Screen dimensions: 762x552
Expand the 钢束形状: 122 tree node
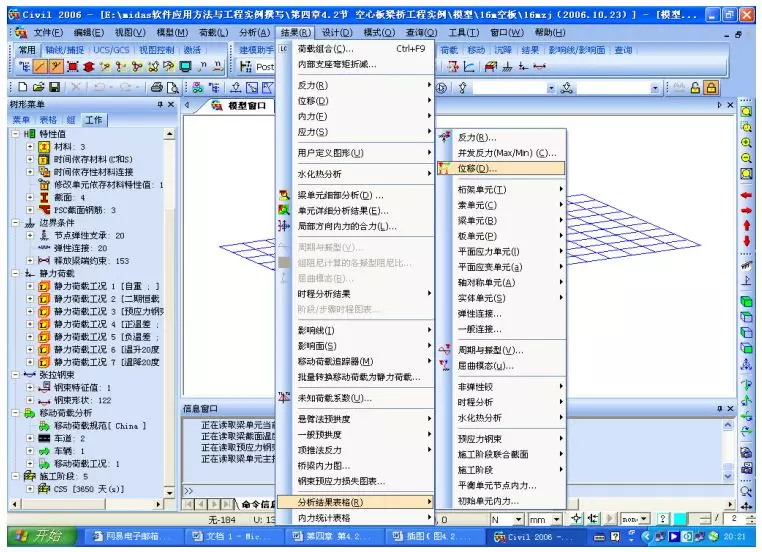30,400
